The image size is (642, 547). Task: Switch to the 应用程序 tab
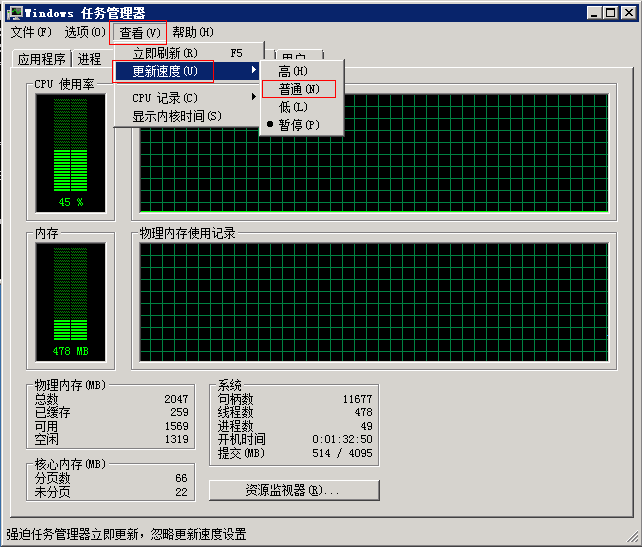point(41,59)
